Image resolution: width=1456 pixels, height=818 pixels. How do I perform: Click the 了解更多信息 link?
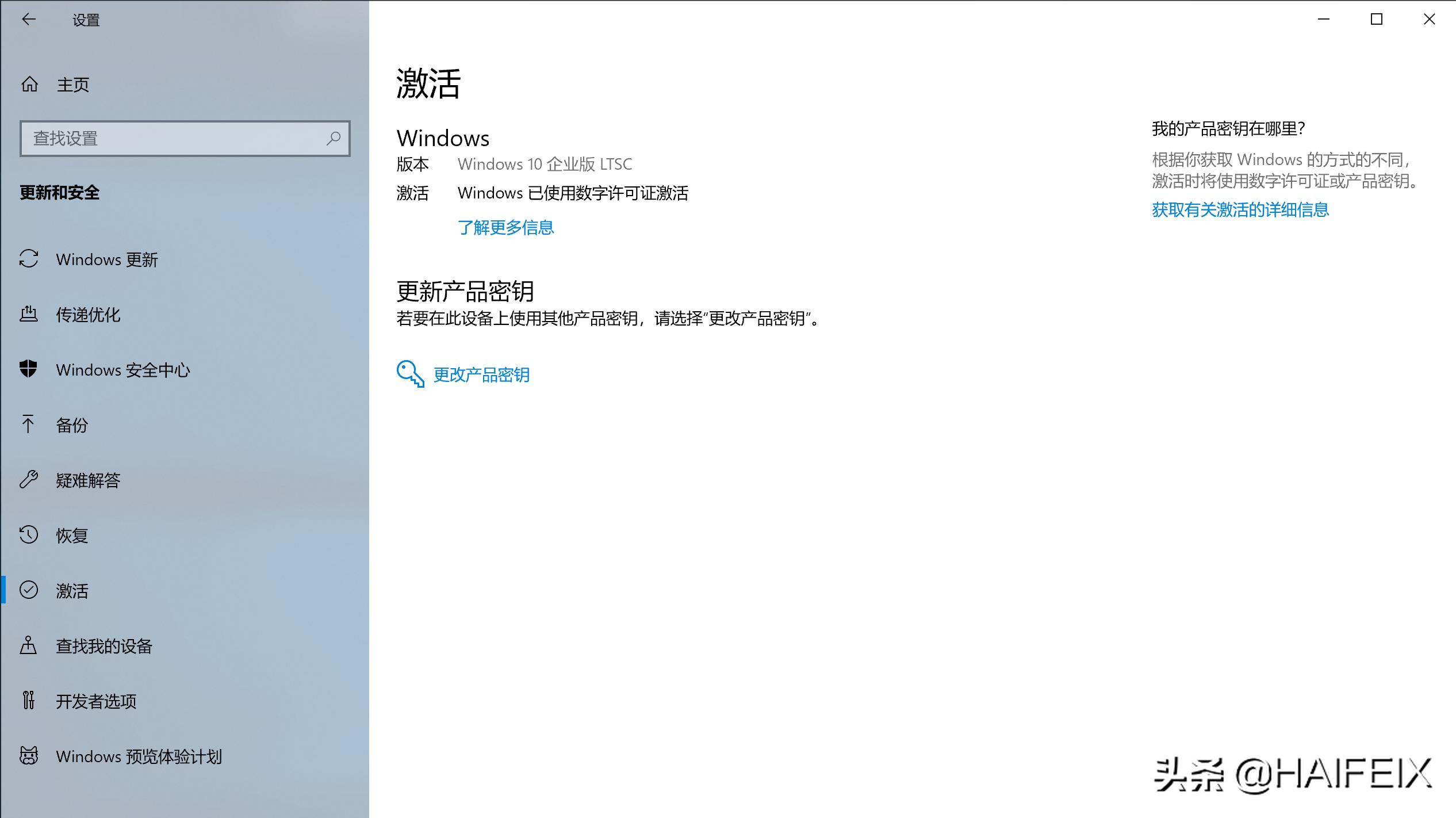coord(507,228)
